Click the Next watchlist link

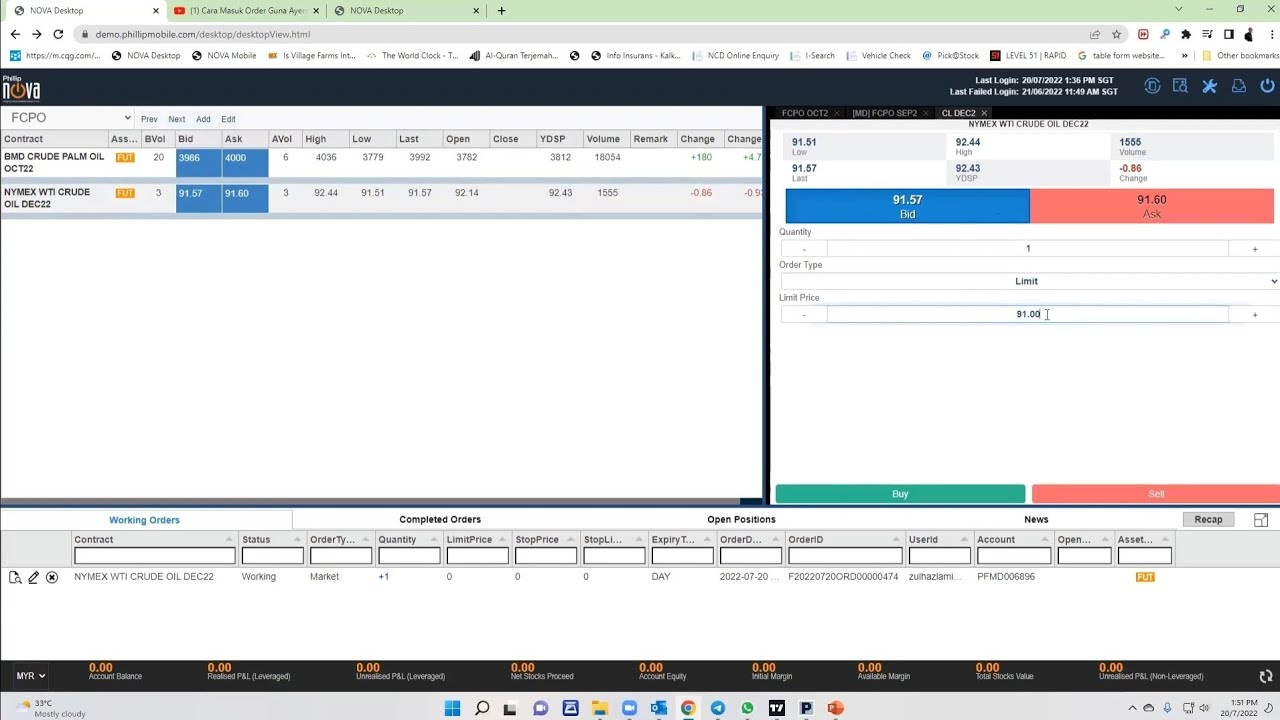(177, 119)
